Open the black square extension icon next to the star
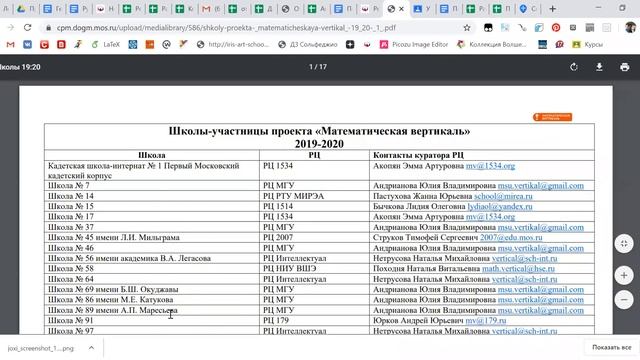 click(x=488, y=28)
